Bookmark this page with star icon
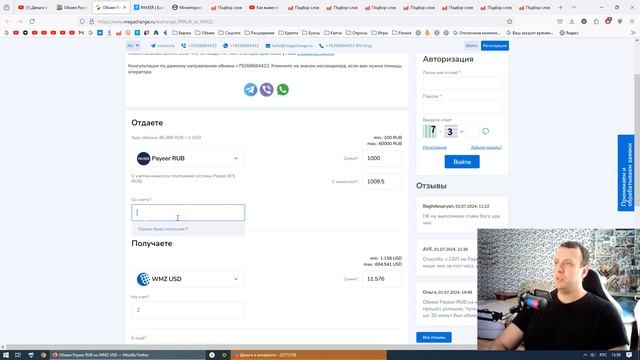The height and width of the screenshot is (360, 640). tap(509, 21)
